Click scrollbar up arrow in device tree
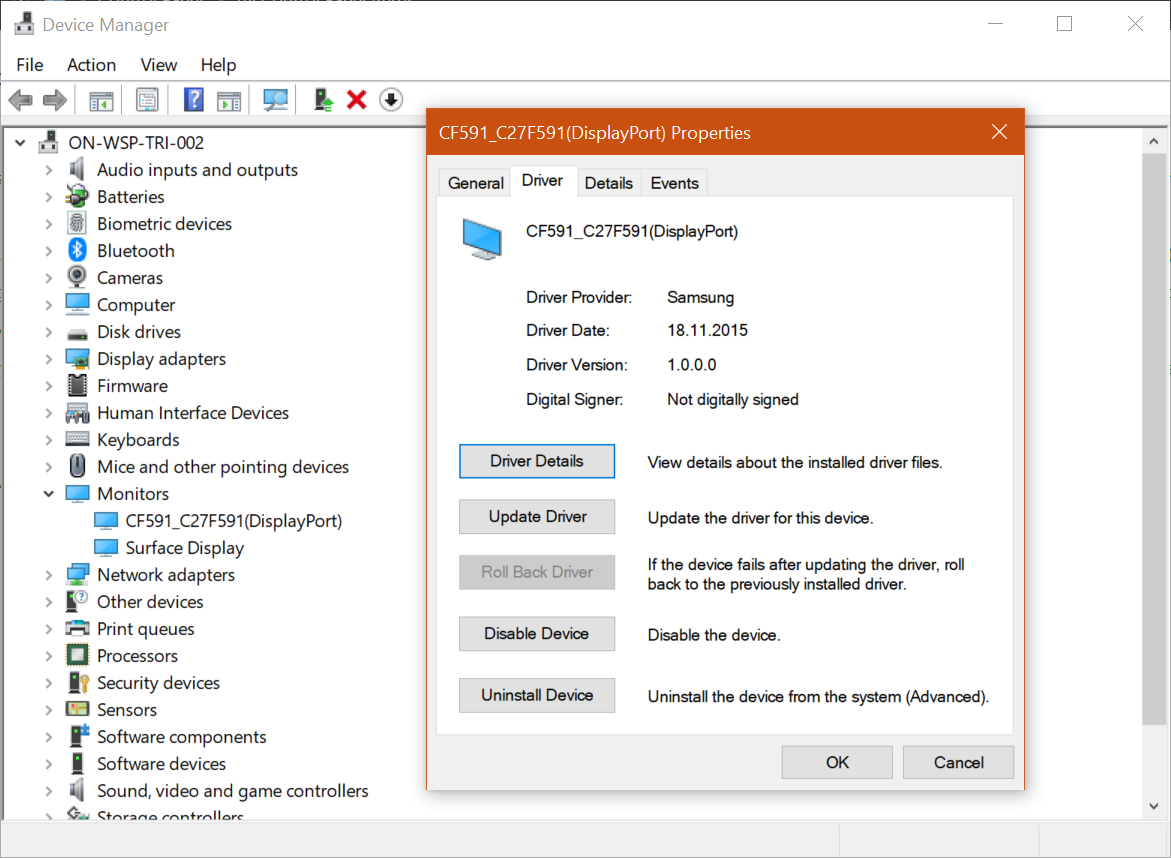The height and width of the screenshot is (858, 1171). pyautogui.click(x=1154, y=141)
